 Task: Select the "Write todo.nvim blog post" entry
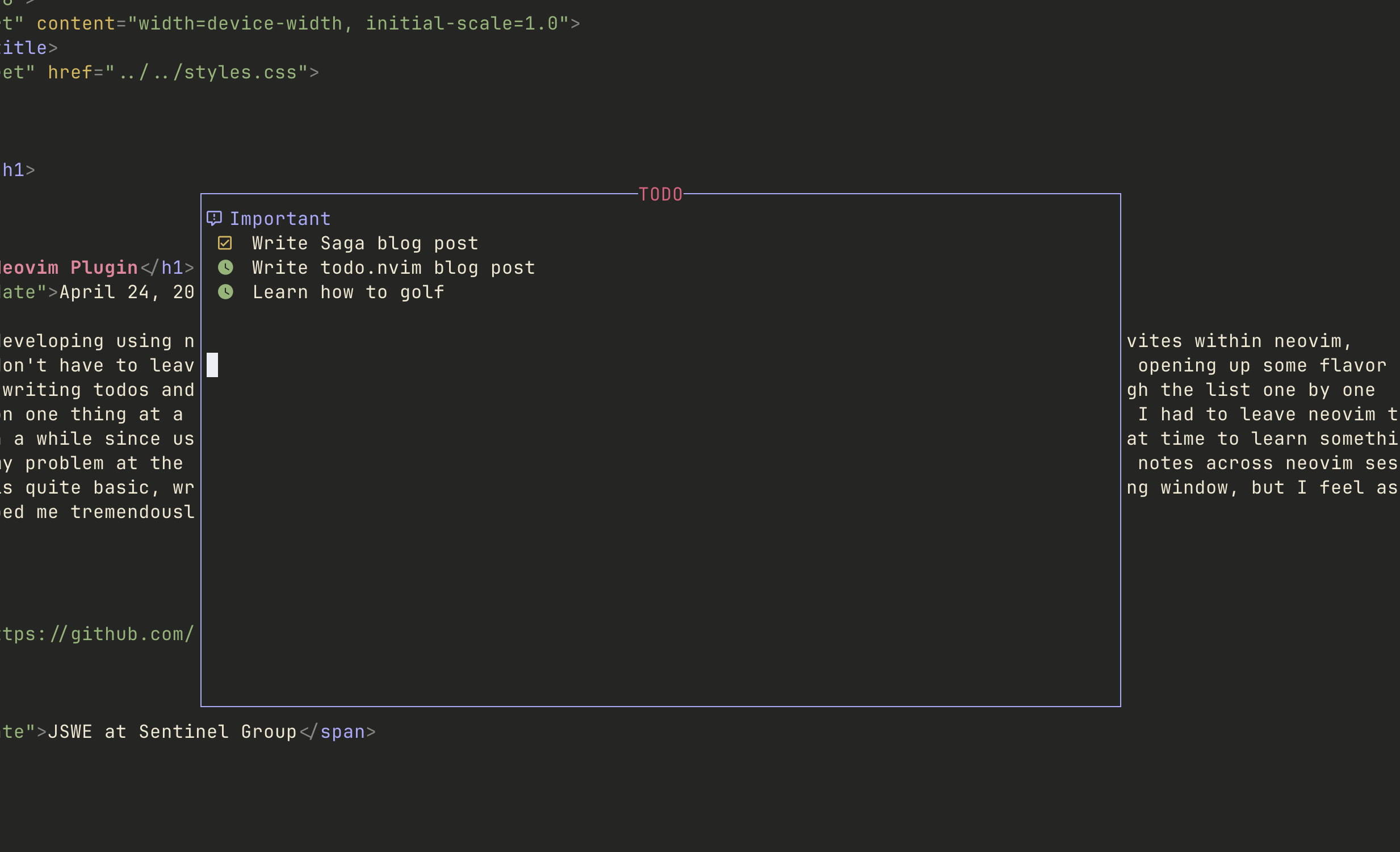[x=393, y=268]
